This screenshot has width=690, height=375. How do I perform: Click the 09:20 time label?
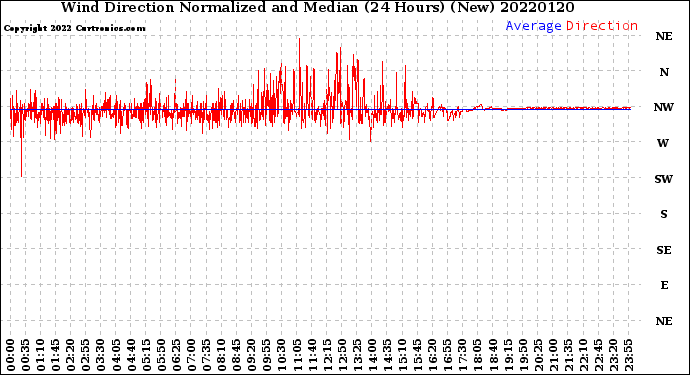tap(252, 355)
